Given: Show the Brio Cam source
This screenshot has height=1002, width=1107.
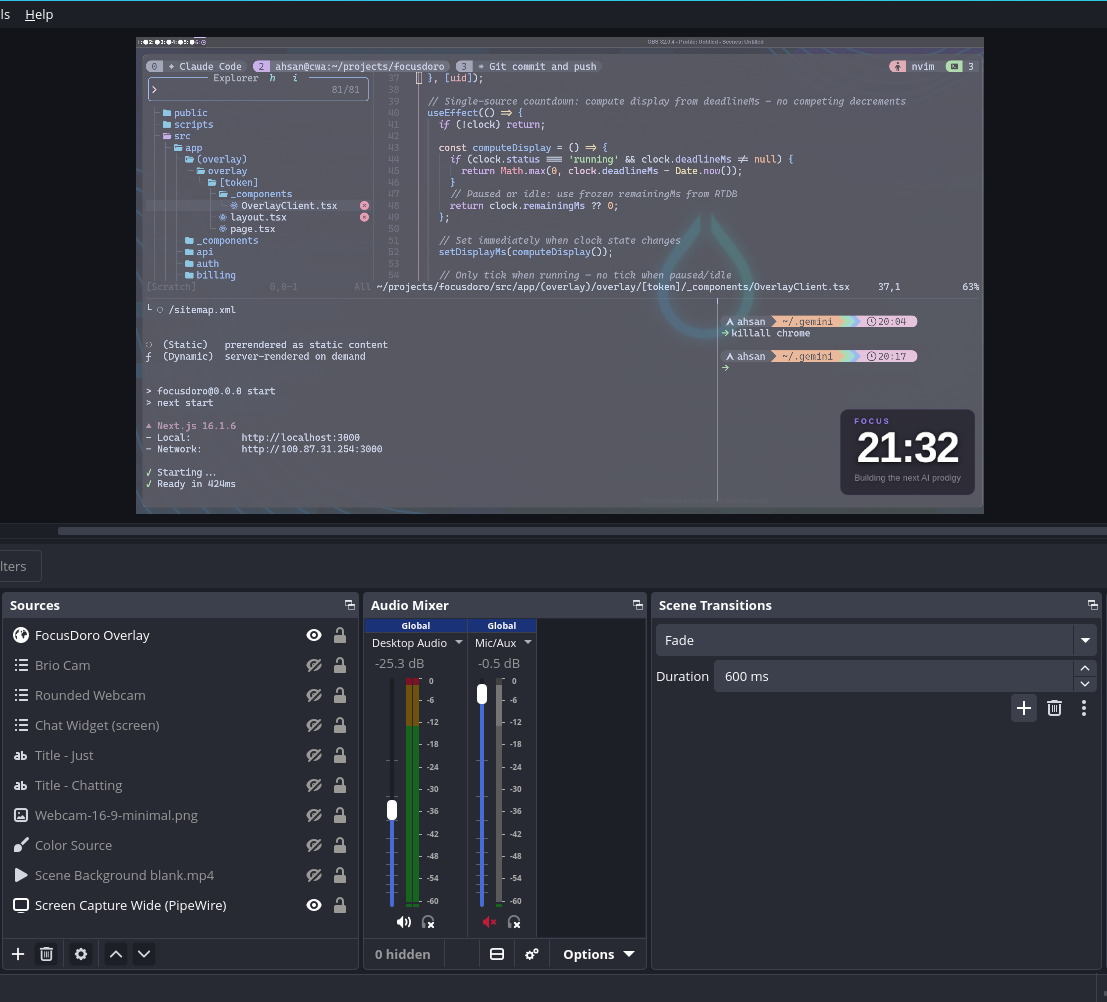Looking at the screenshot, I should point(314,665).
